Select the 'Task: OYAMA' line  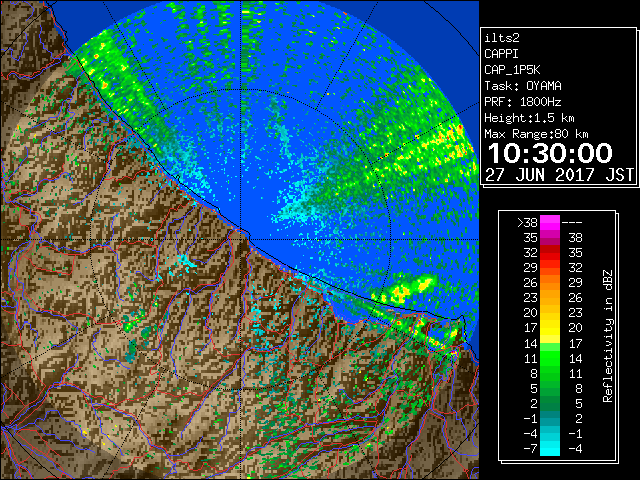point(523,86)
